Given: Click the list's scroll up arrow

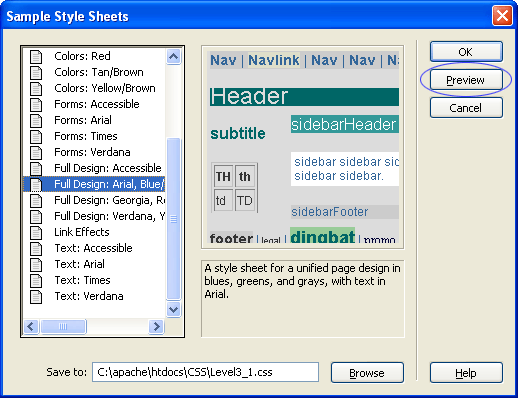Looking at the screenshot, I should (173, 57).
